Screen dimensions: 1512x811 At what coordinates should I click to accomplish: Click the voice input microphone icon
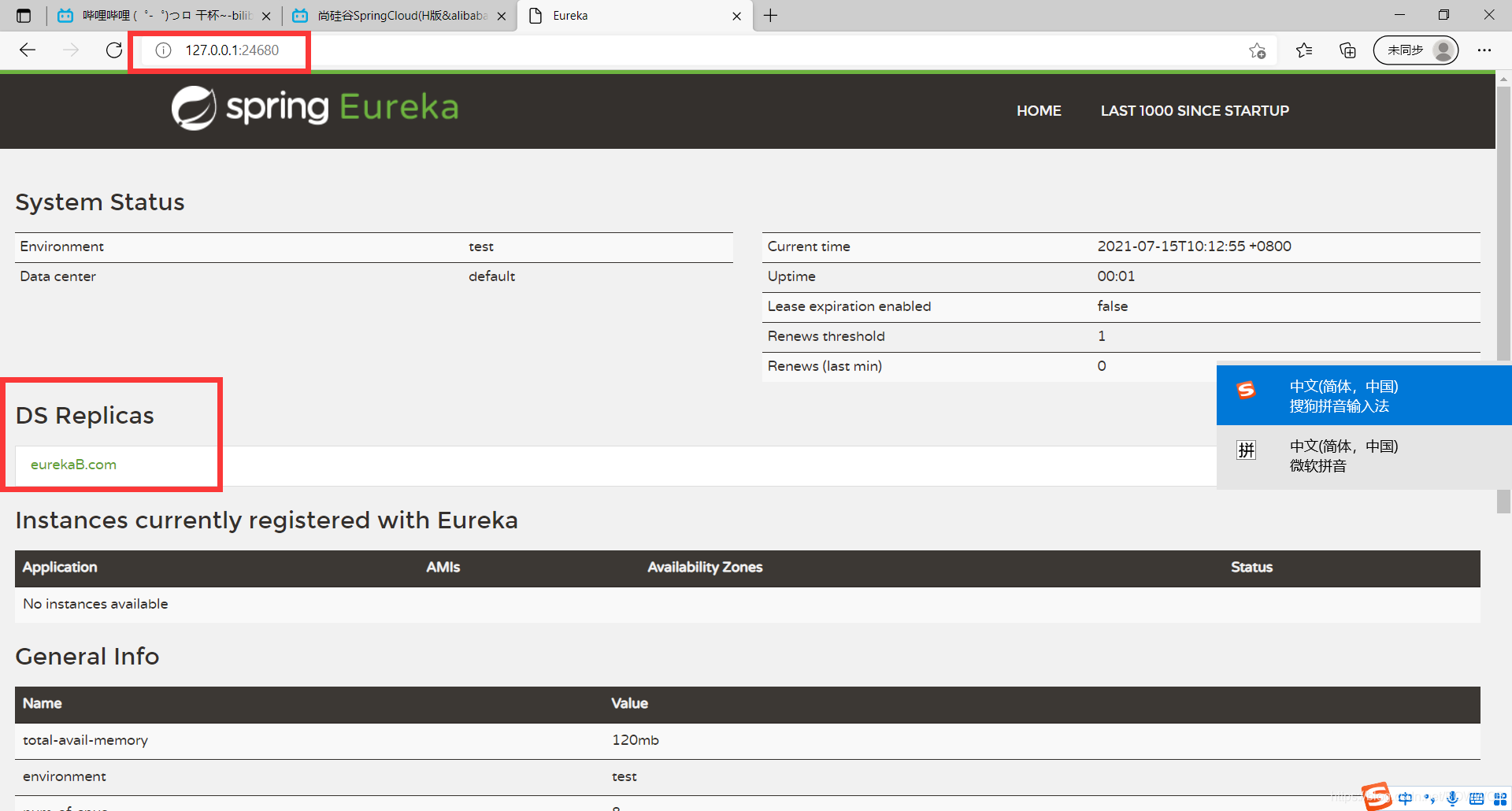(x=1453, y=798)
